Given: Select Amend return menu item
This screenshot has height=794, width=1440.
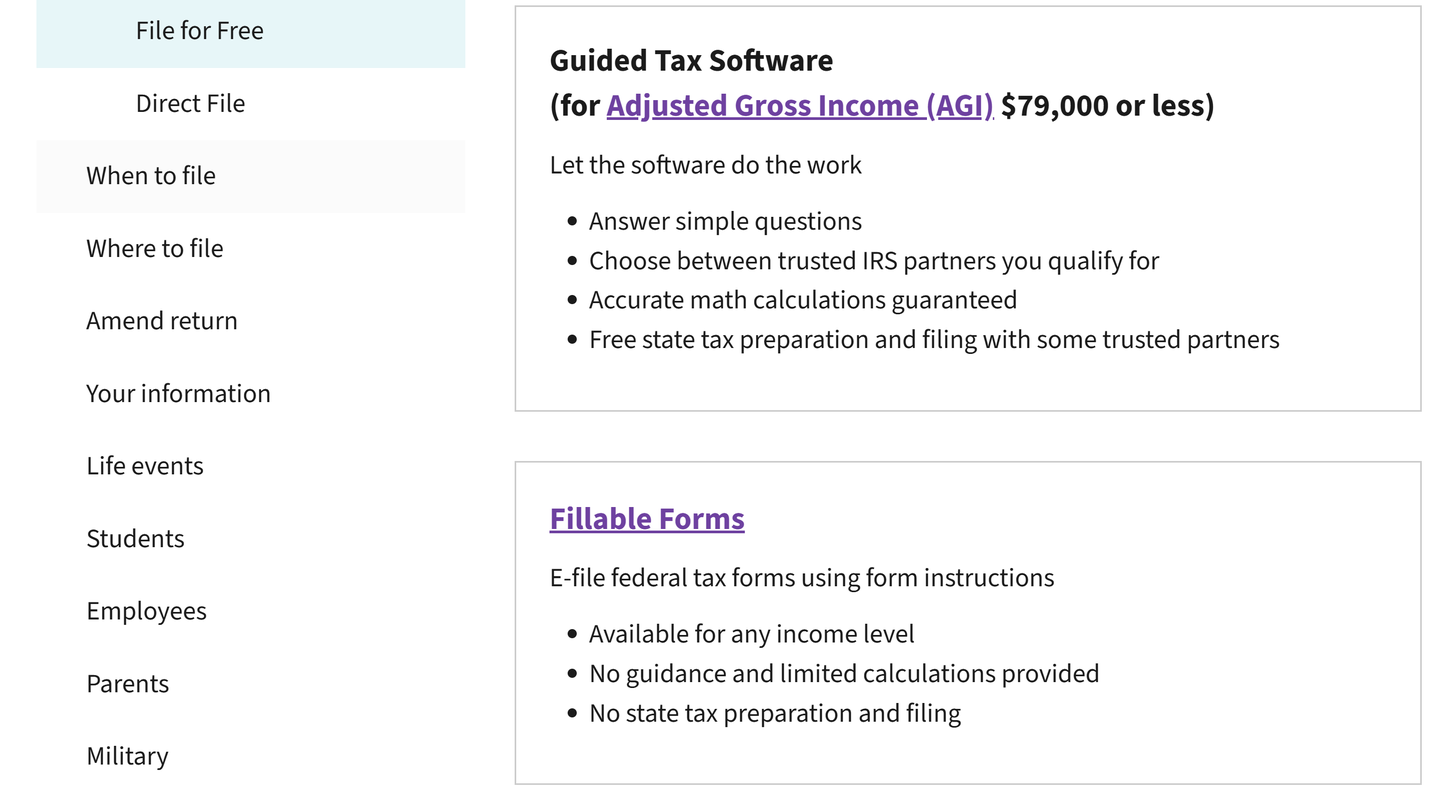Looking at the screenshot, I should click(250, 321).
